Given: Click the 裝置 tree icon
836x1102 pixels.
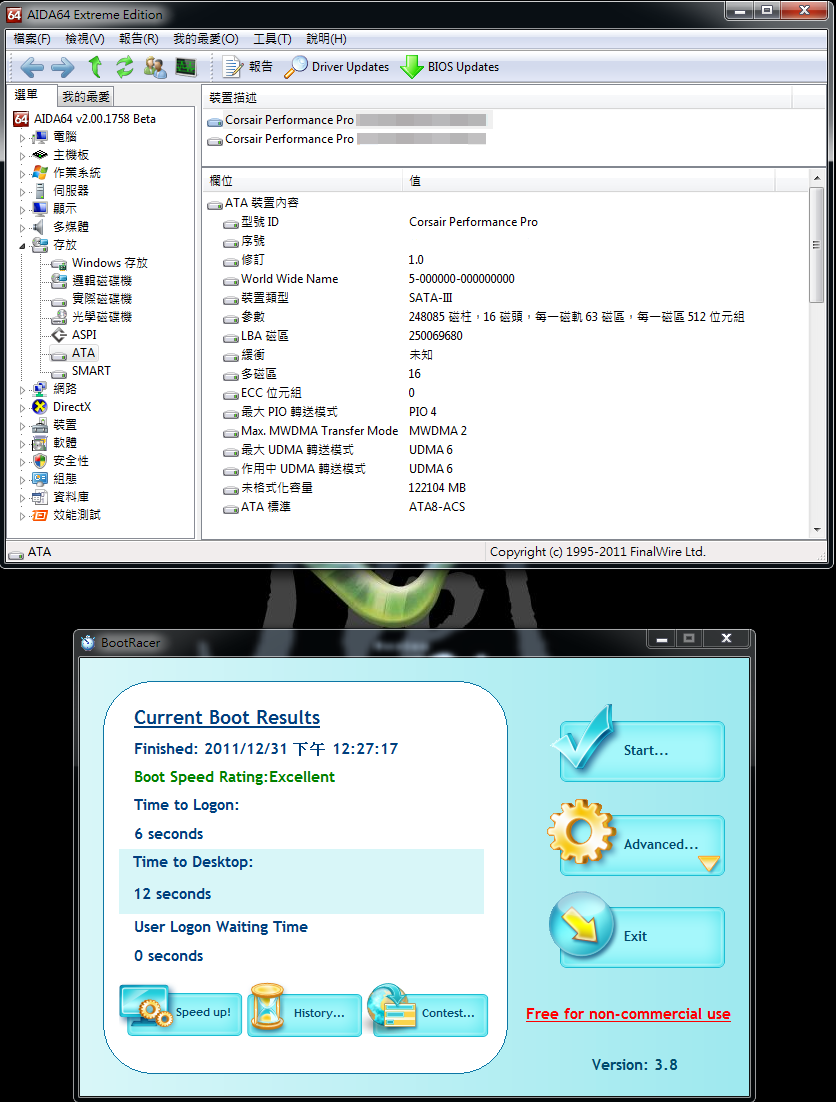Looking at the screenshot, I should click(x=40, y=424).
